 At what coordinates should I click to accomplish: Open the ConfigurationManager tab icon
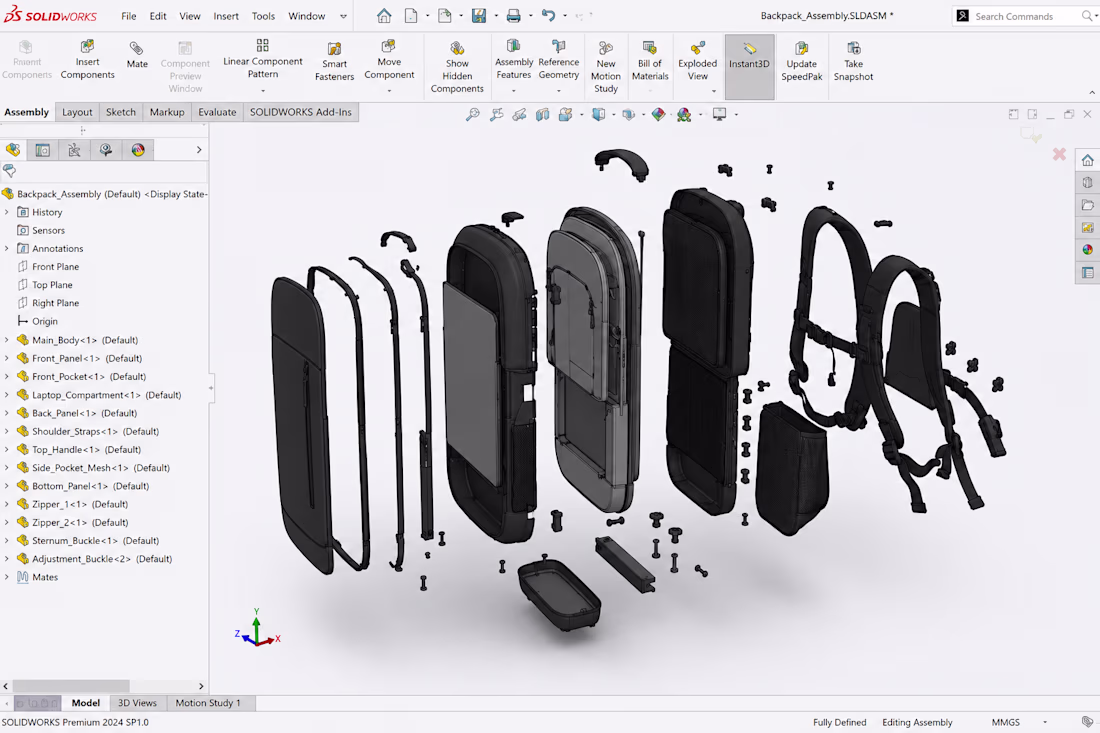(74, 149)
